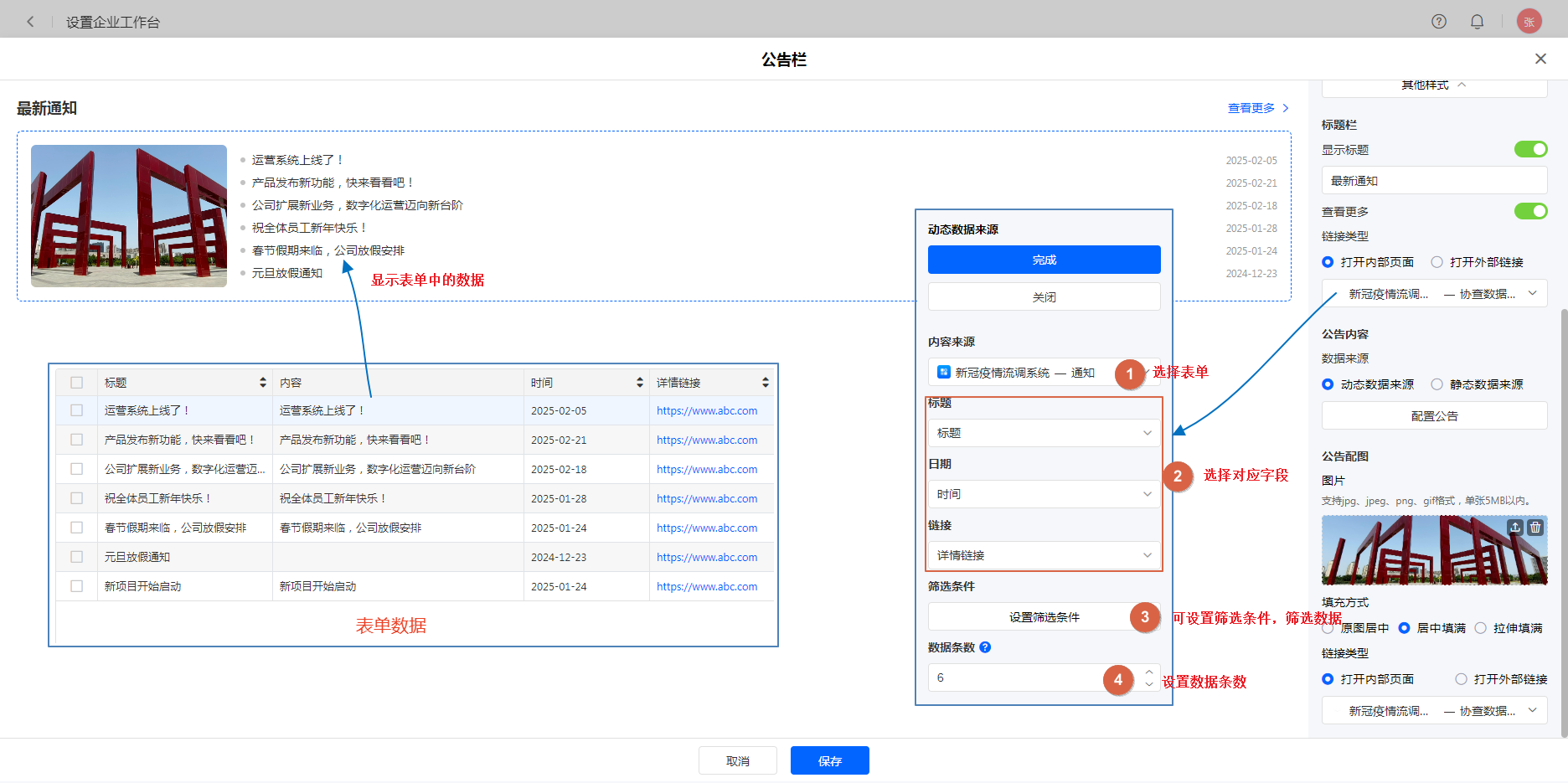Open the help question mark in top bar
The height and width of the screenshot is (783, 1568).
[1438, 22]
